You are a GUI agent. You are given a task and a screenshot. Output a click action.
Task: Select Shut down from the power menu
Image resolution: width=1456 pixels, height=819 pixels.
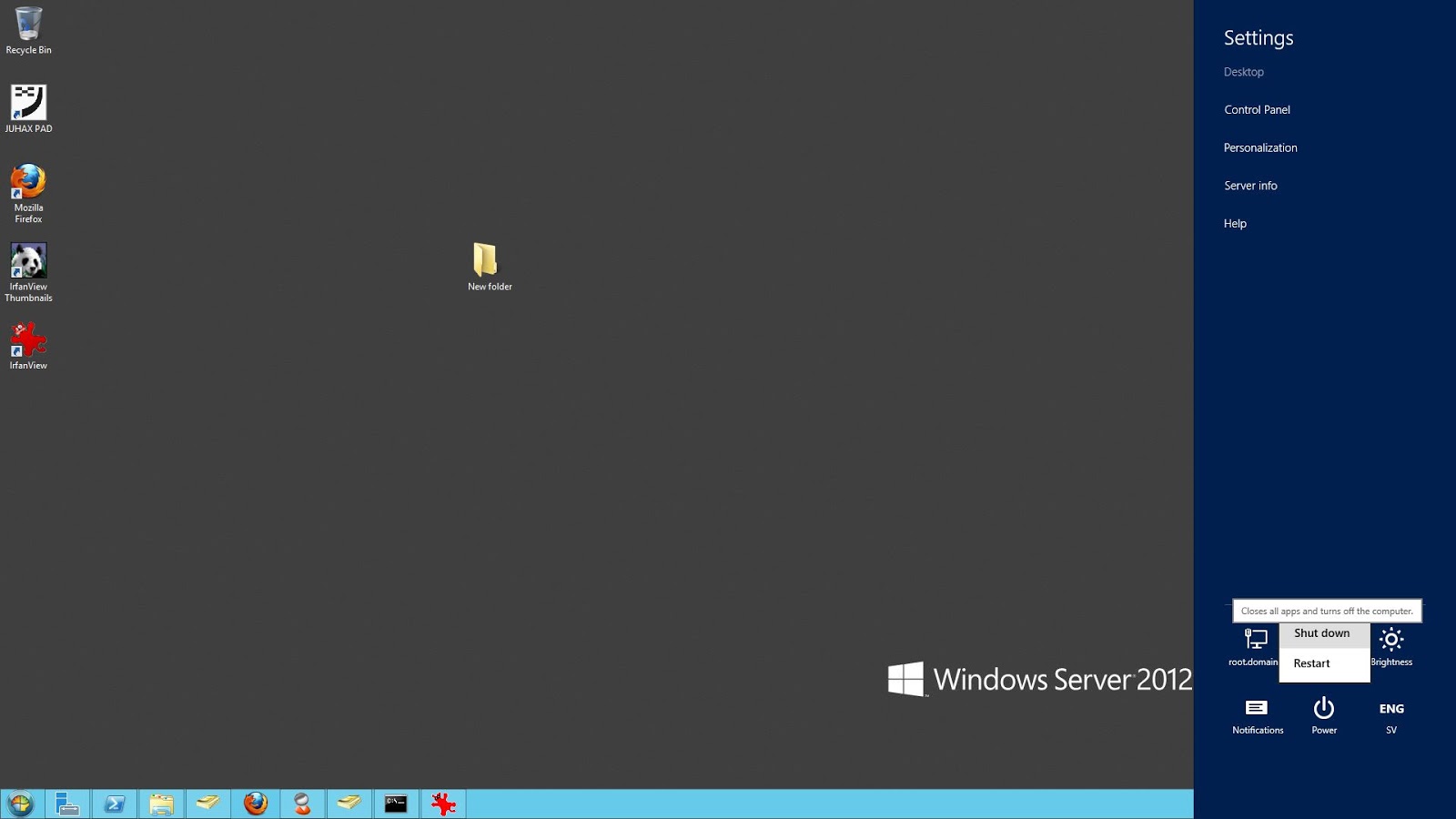pos(1322,633)
